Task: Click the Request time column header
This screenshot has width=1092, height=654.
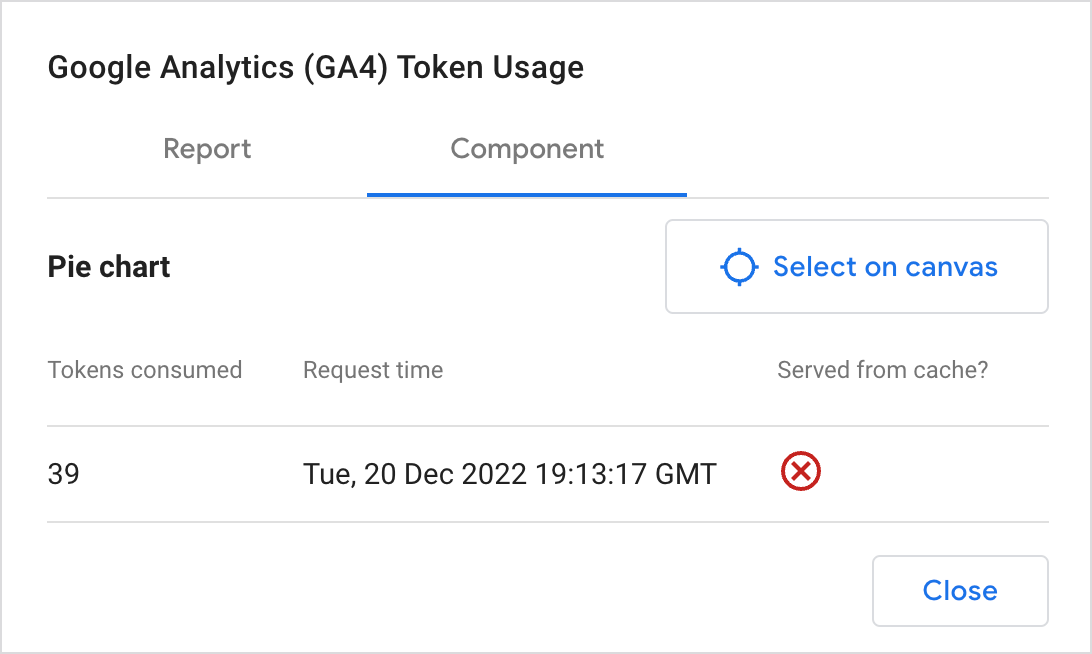Action: click(x=373, y=370)
